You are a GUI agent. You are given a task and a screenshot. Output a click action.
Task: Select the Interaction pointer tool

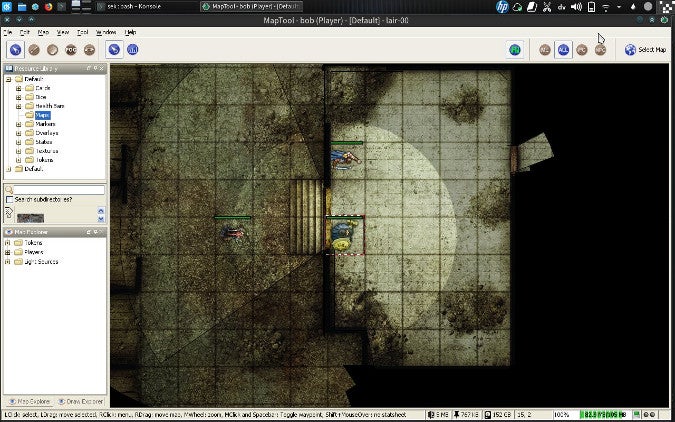coord(17,49)
